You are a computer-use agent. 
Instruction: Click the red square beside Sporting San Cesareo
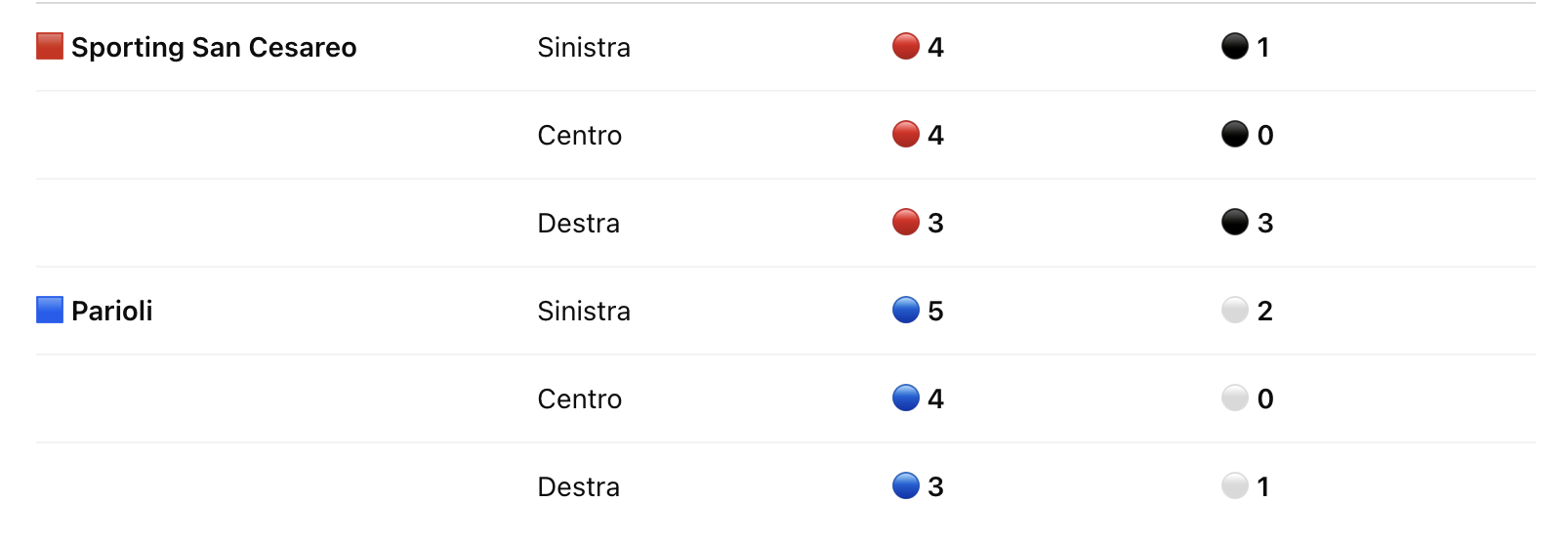pos(50,46)
